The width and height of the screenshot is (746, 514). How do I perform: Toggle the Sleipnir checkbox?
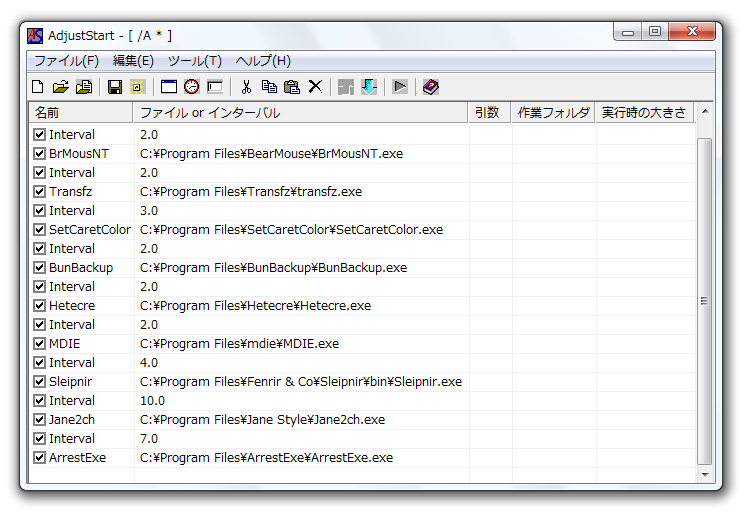click(x=39, y=382)
